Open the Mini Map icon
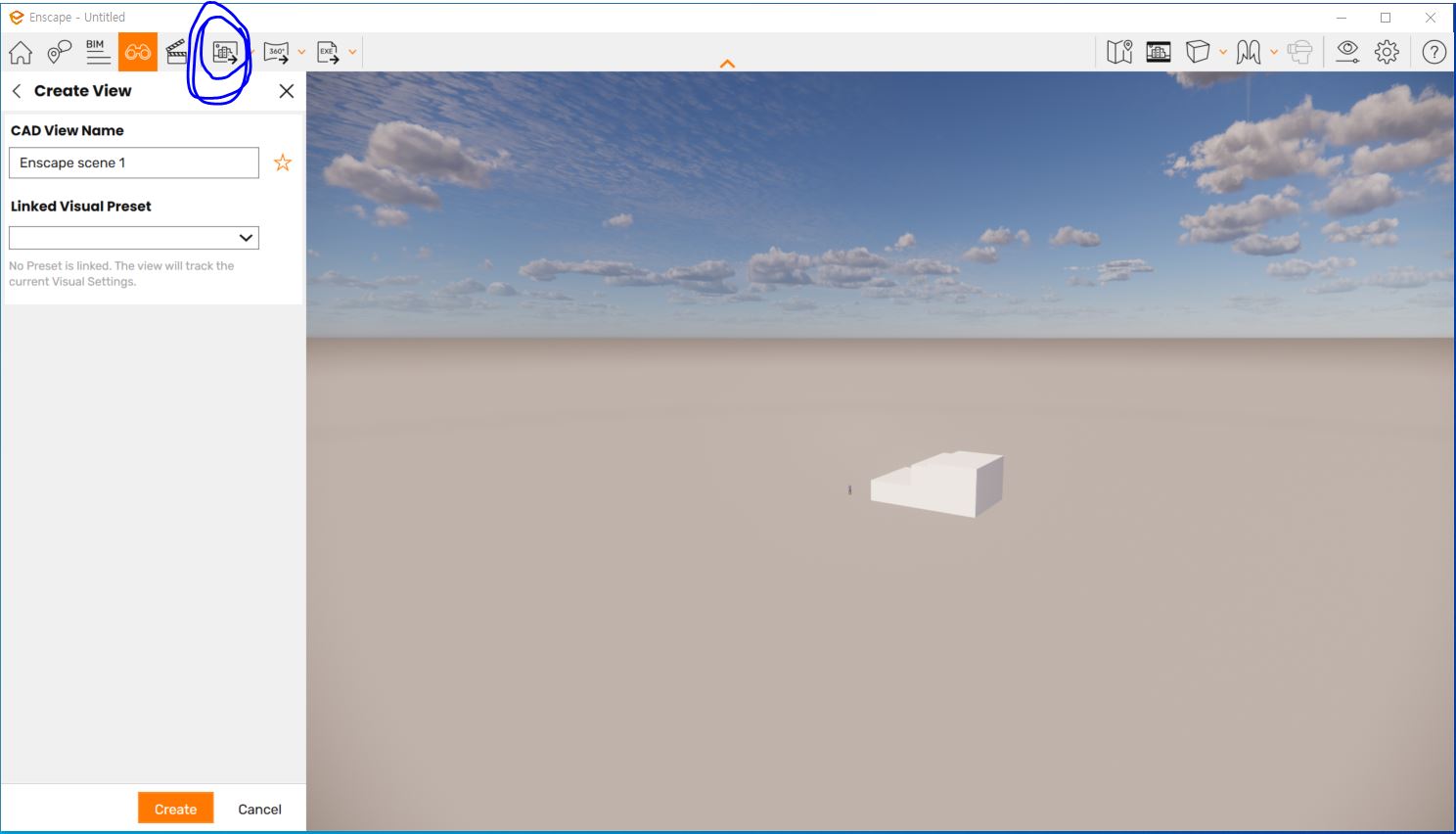This screenshot has height=834, width=1456. [x=1119, y=52]
